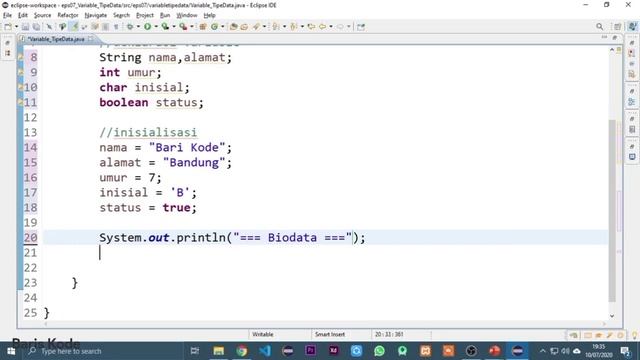The width and height of the screenshot is (640, 360).
Task: Click the Previous Annotation icon
Action: click(x=293, y=27)
